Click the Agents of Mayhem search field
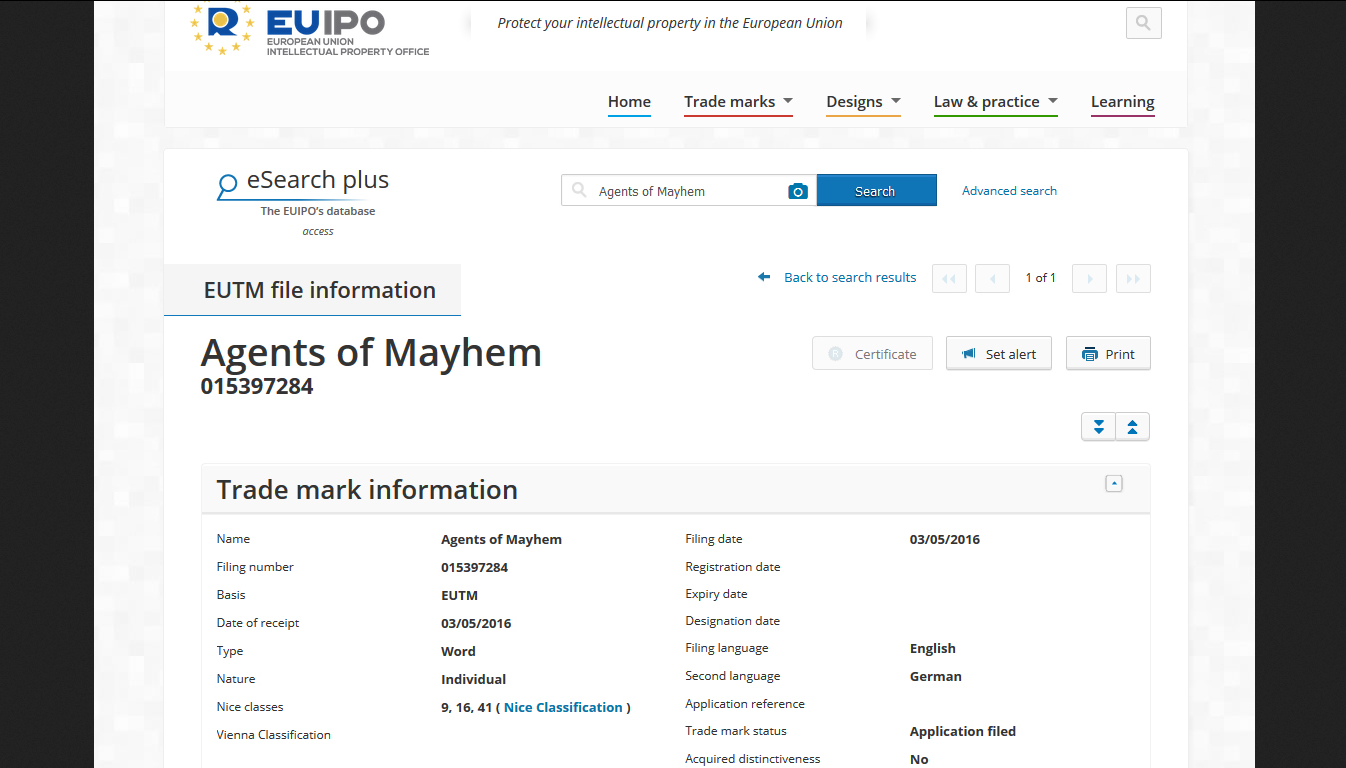This screenshot has width=1346, height=768. [x=689, y=191]
